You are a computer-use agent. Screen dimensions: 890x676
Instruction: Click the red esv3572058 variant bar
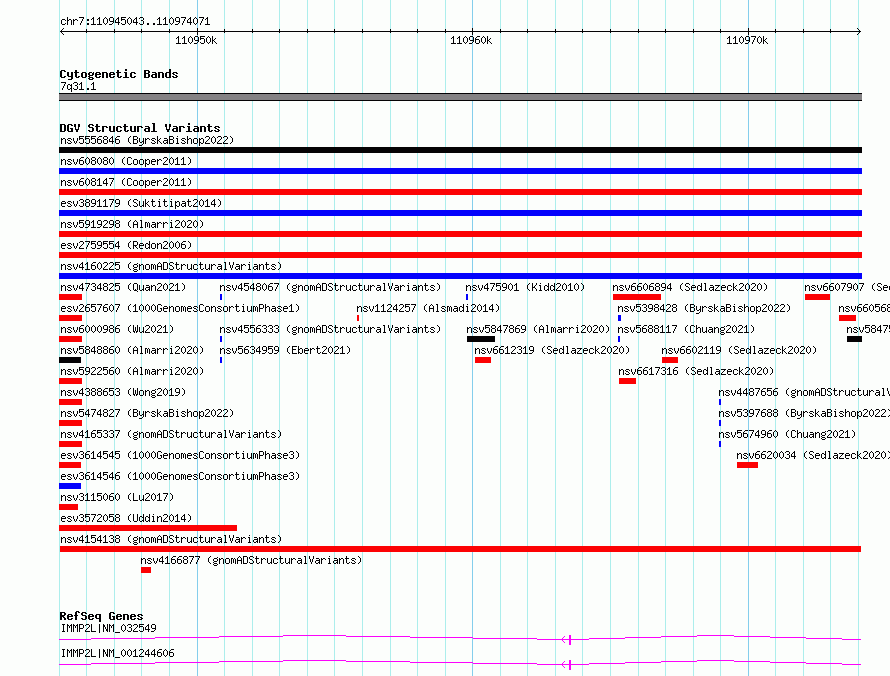coord(148,528)
